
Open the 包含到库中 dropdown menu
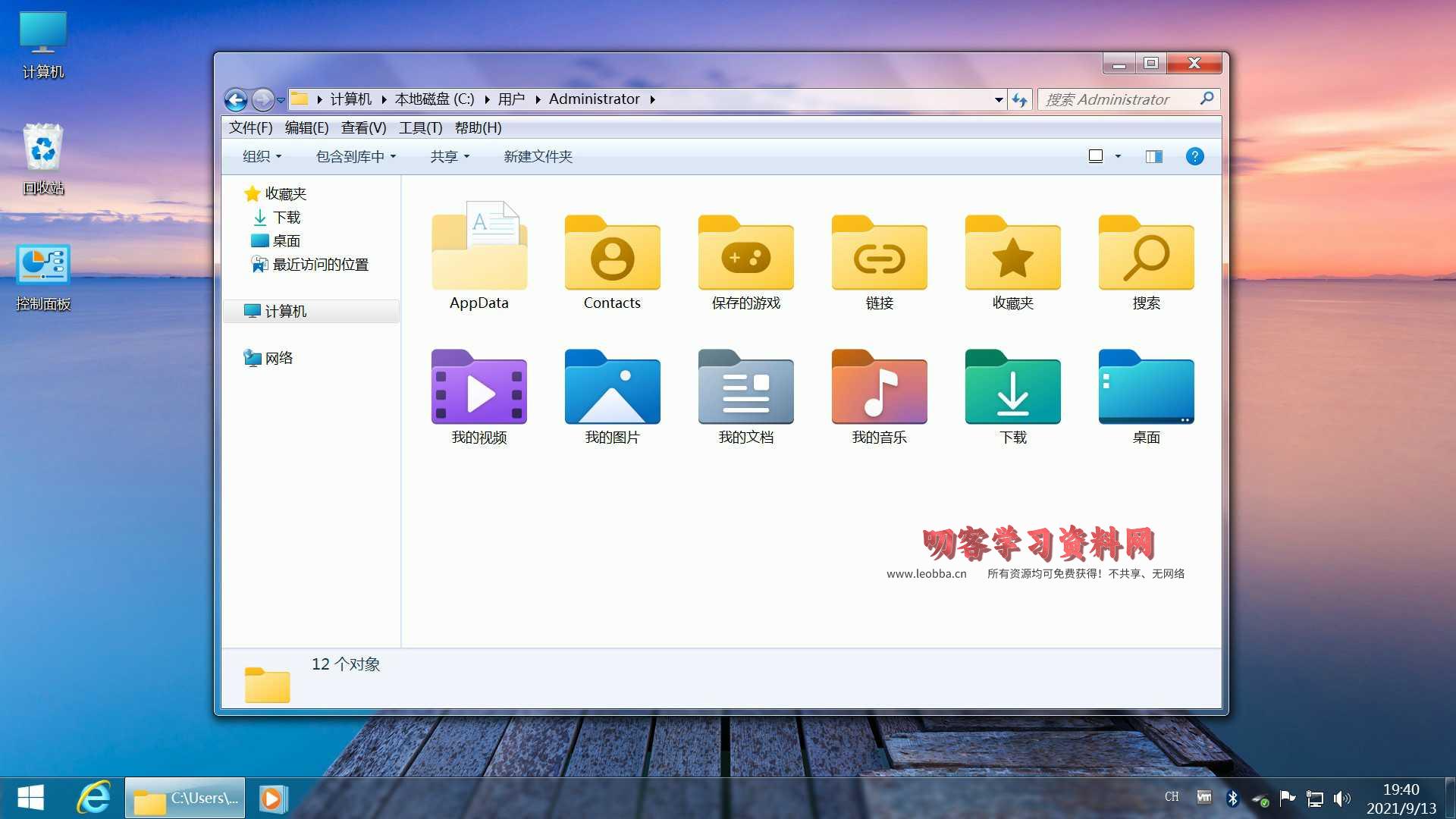[356, 156]
